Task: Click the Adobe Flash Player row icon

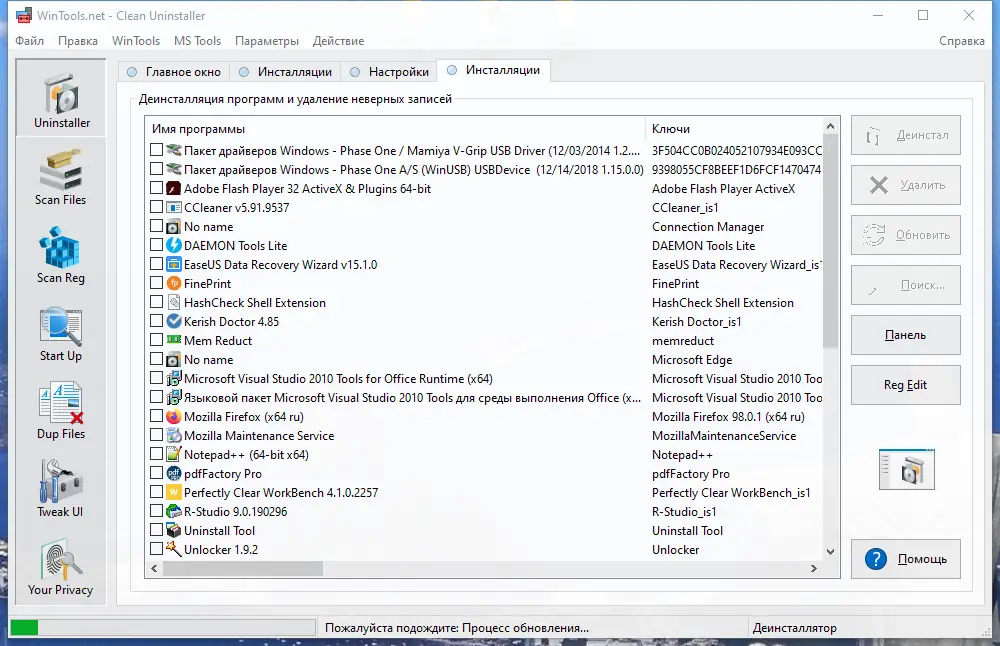Action: (173, 188)
